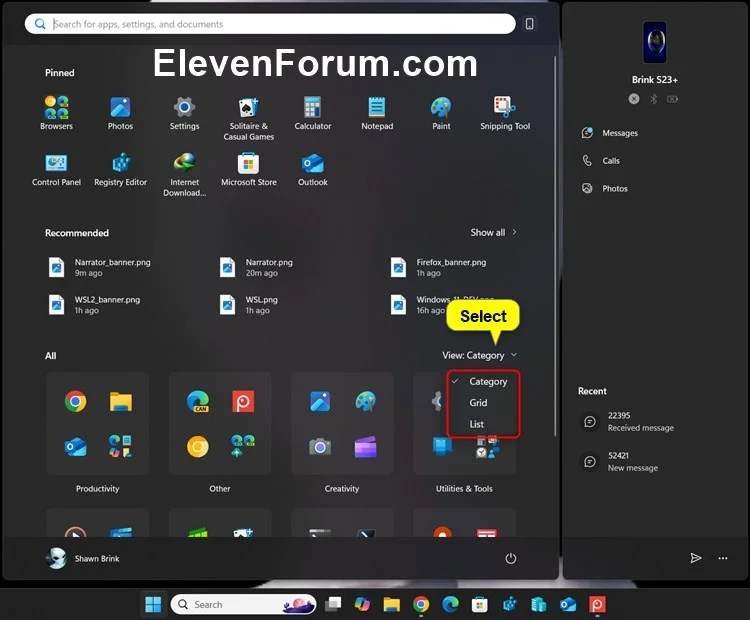Click the Start menu vertical scrollbar
Viewport: 750px width, 620px height.
click(x=555, y=246)
